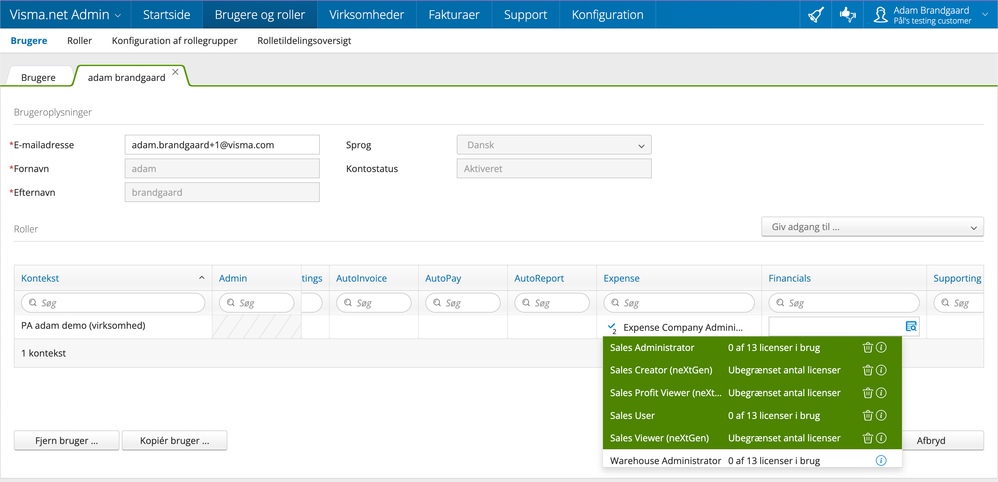The height and width of the screenshot is (482, 998).
Task: Open Brugere og roller menu
Action: pyautogui.click(x=260, y=15)
